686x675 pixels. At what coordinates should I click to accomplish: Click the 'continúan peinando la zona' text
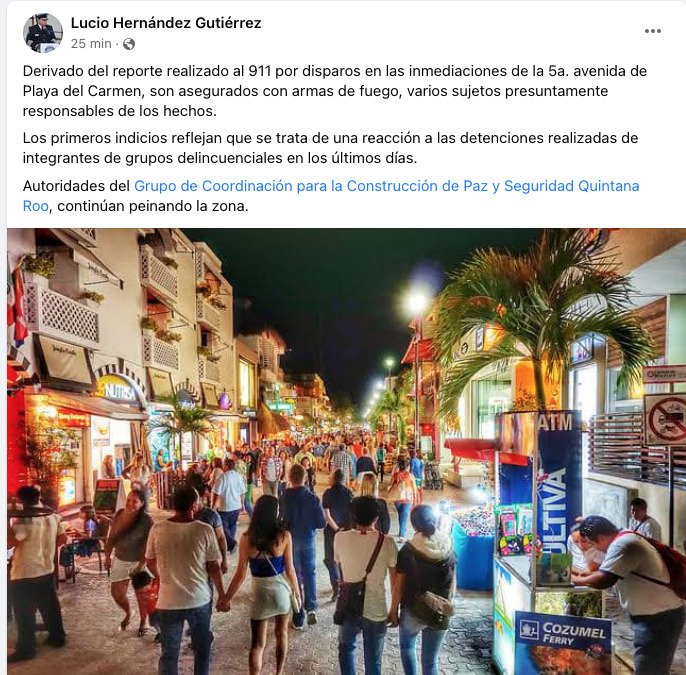pyautogui.click(x=153, y=206)
